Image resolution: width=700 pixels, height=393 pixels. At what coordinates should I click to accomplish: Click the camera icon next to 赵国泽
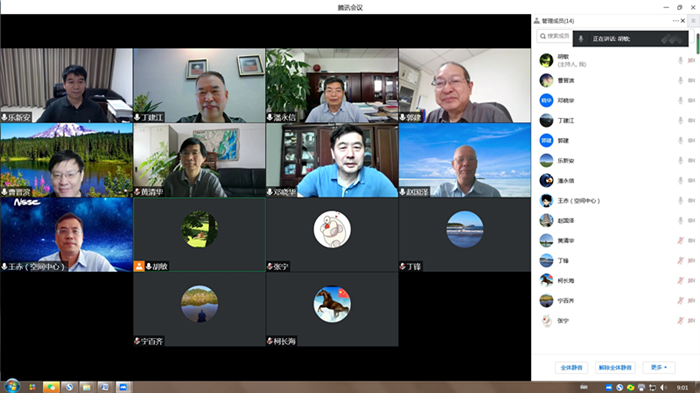coord(692,221)
